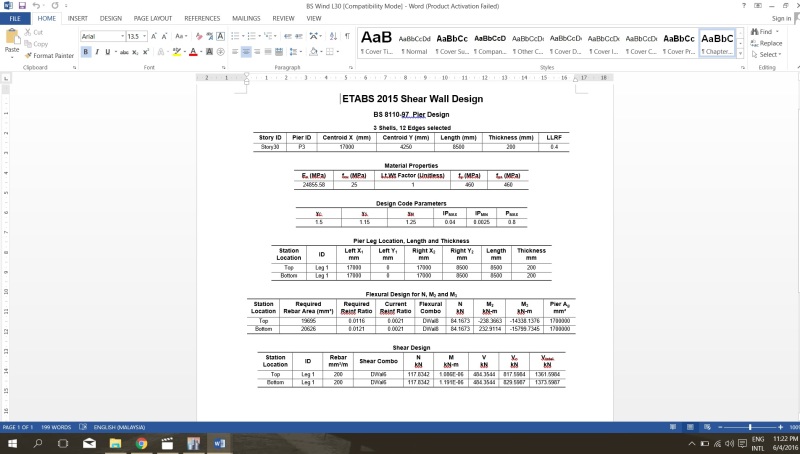This screenshot has width=800, height=454.
Task: Click the text highlight color button
Action: (176, 52)
